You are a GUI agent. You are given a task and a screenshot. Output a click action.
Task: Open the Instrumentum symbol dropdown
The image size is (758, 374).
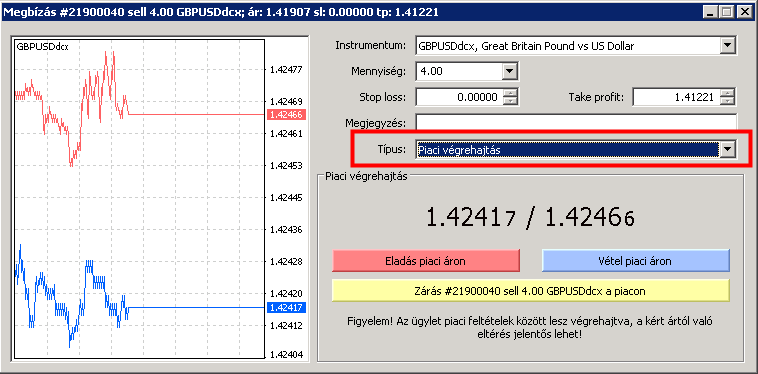pyautogui.click(x=727, y=46)
